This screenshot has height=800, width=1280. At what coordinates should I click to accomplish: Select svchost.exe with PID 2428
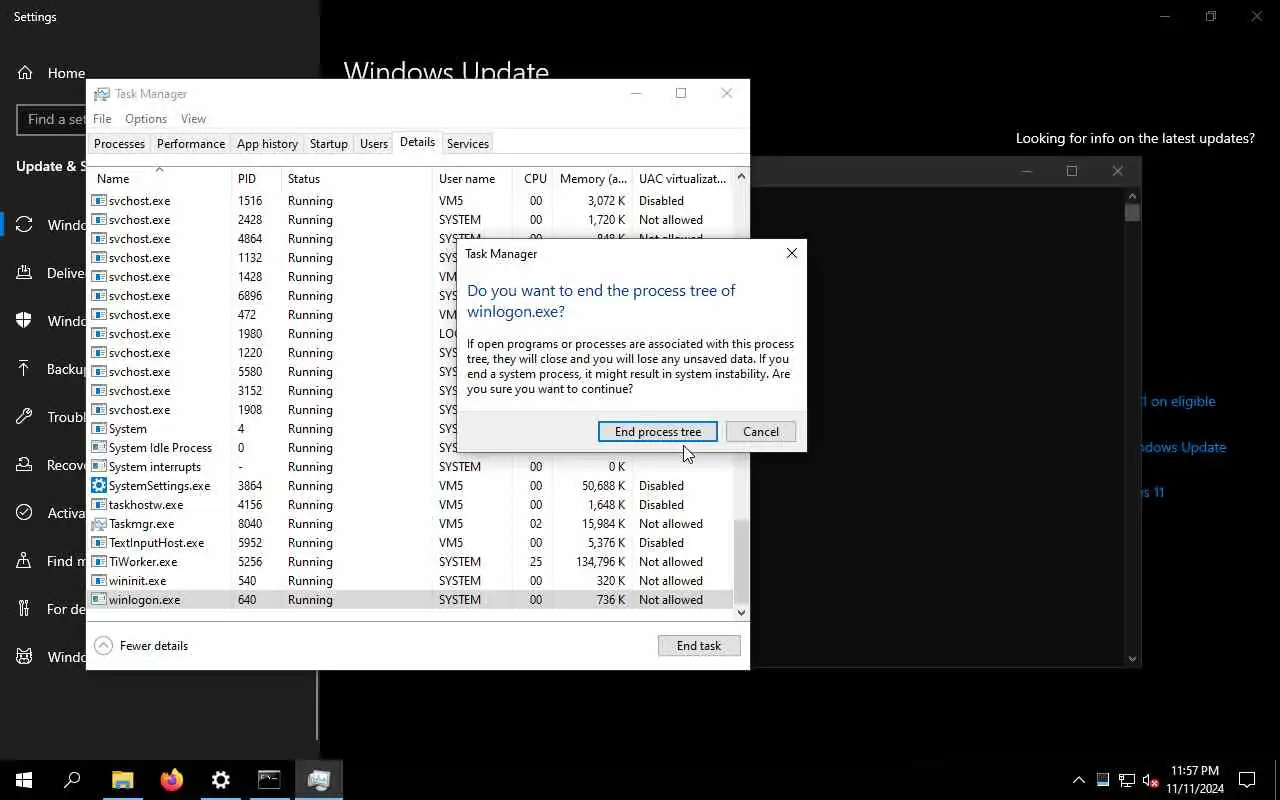pos(411,220)
